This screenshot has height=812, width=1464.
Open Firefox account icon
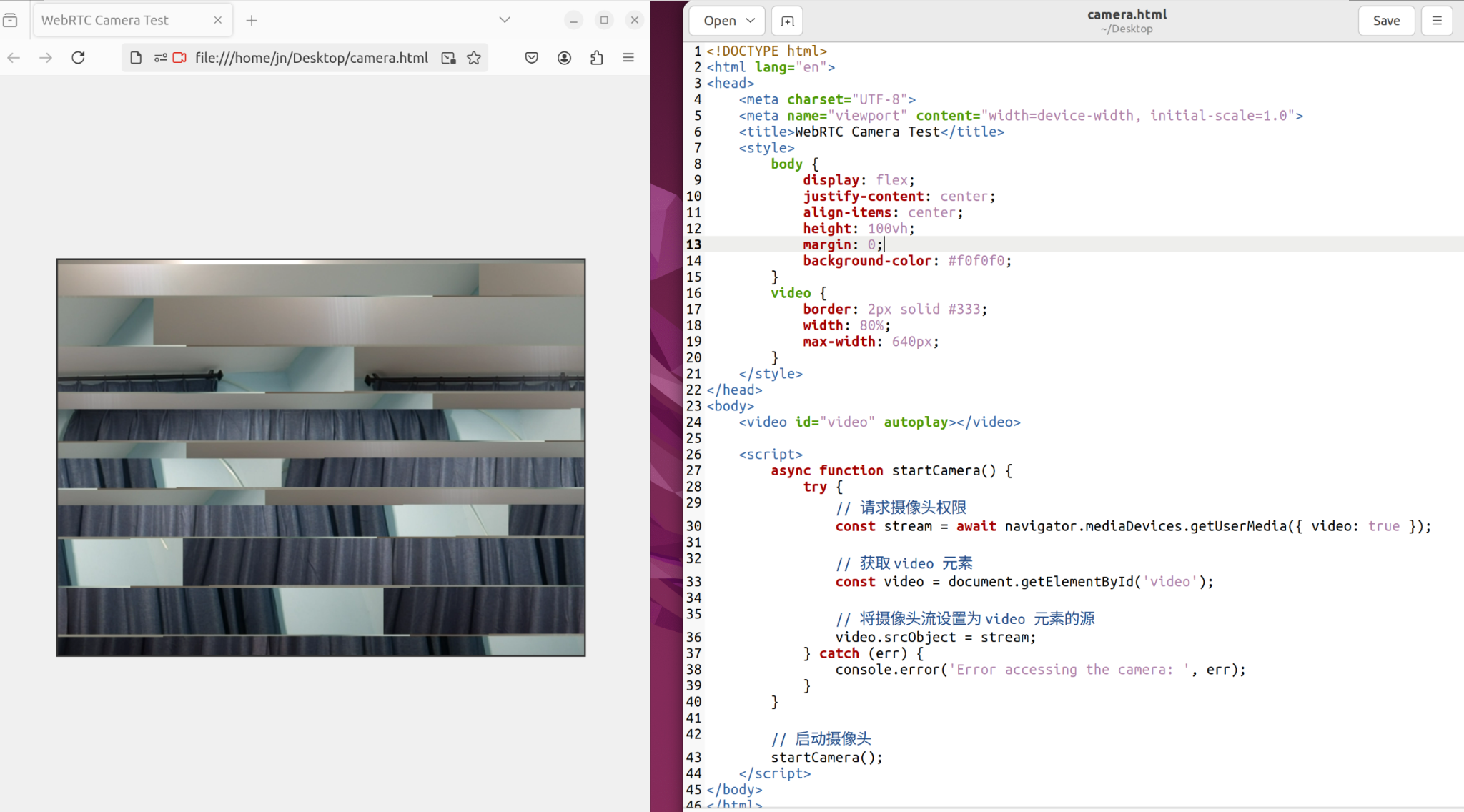565,58
